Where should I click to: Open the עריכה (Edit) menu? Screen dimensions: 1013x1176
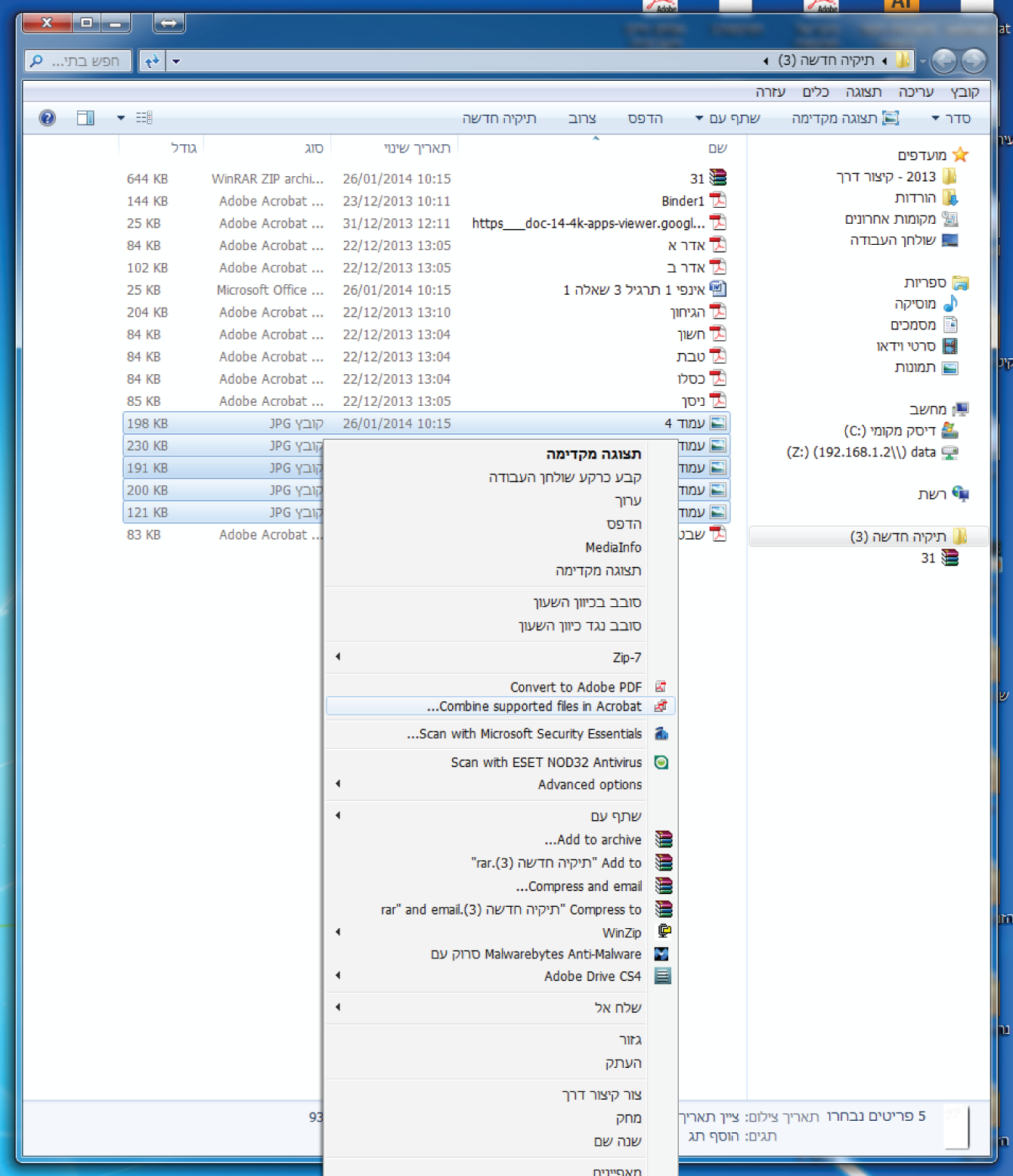916,91
